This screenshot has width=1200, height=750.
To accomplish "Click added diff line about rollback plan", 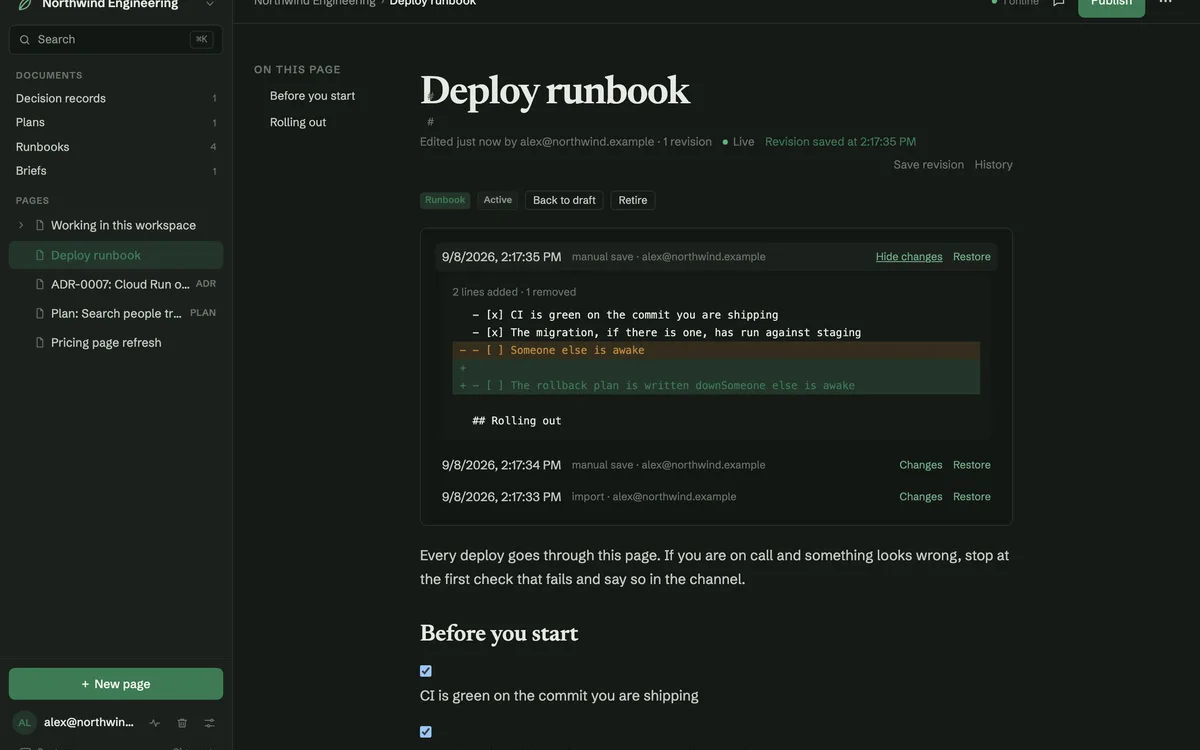I will [716, 385].
